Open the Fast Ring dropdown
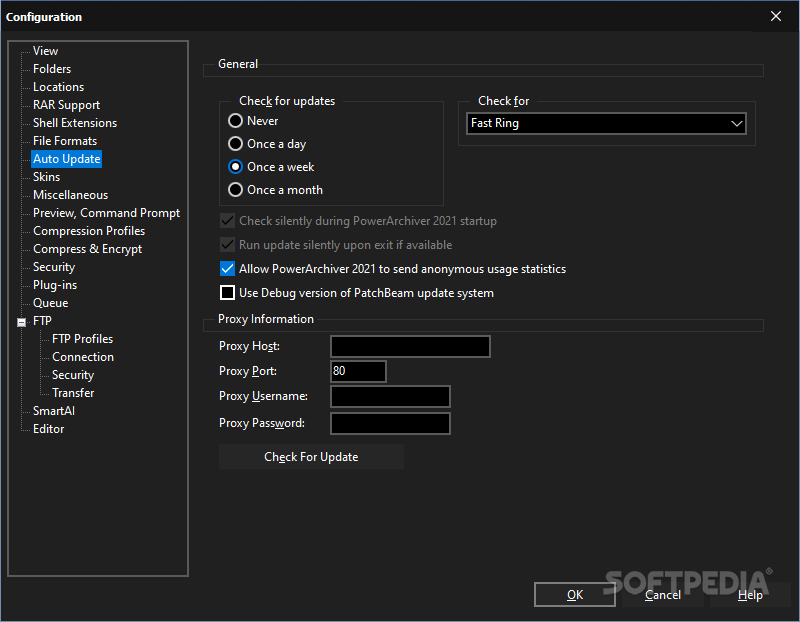 606,123
